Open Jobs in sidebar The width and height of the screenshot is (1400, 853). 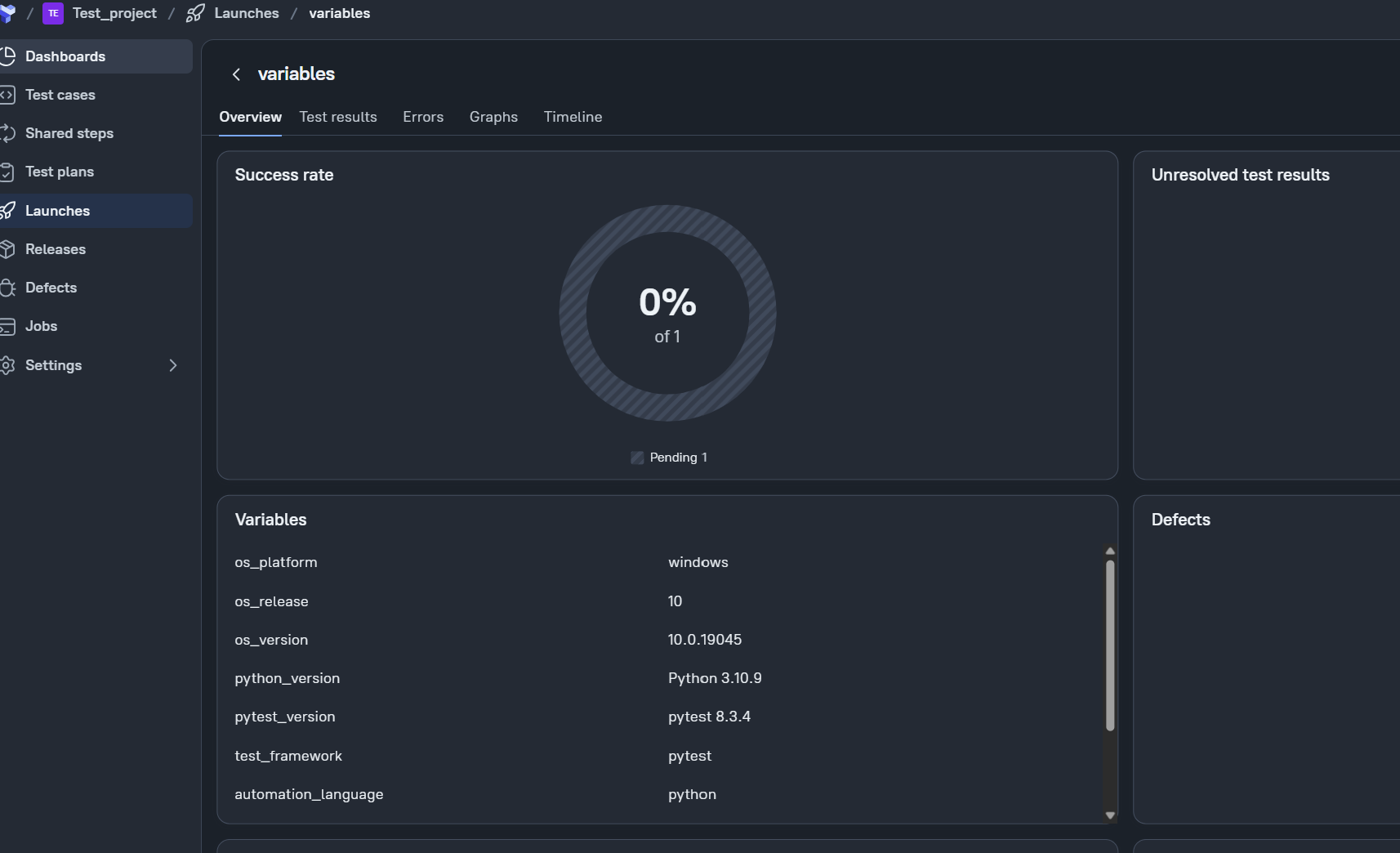pos(96,326)
